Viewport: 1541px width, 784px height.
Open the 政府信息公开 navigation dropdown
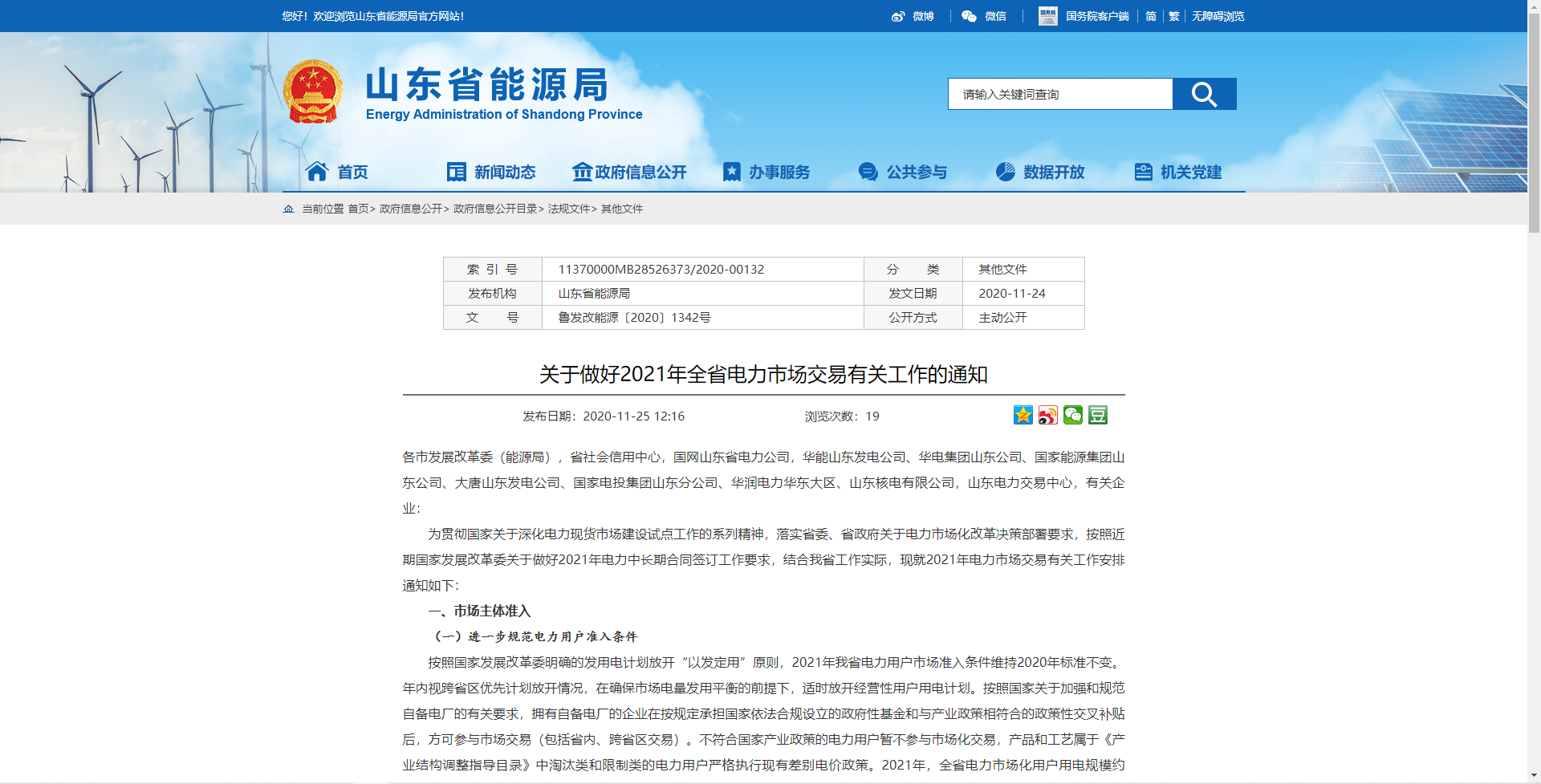(630, 172)
